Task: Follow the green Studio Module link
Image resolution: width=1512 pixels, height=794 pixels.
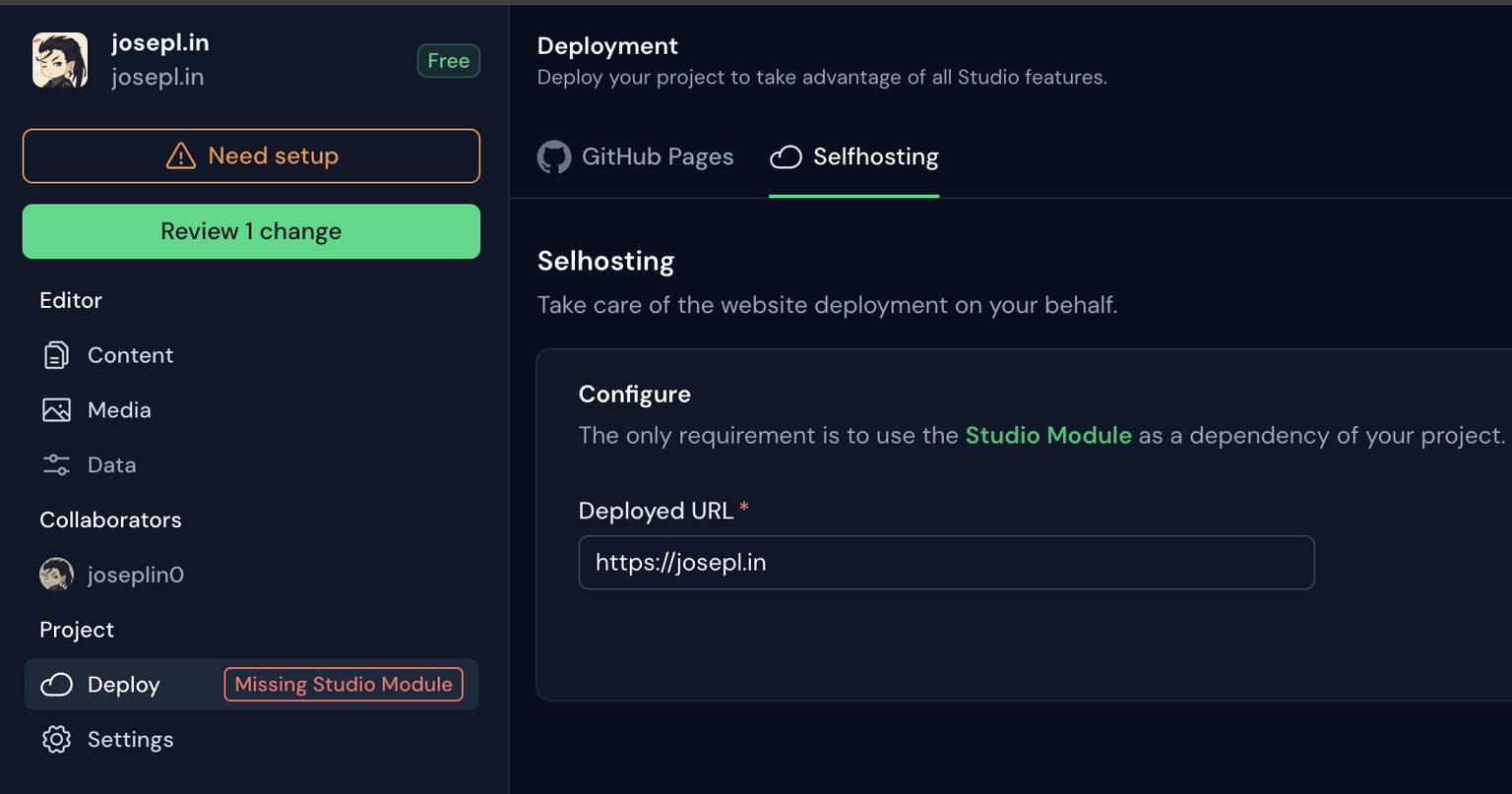Action: point(1048,436)
